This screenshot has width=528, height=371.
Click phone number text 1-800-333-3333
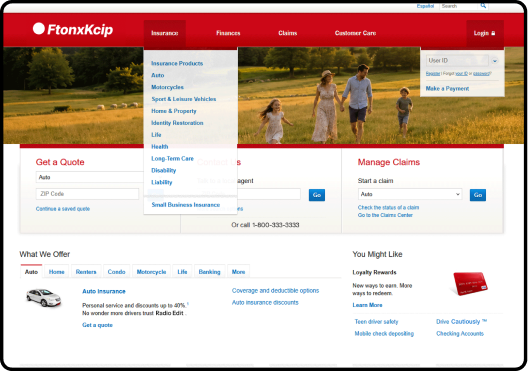pos(275,225)
